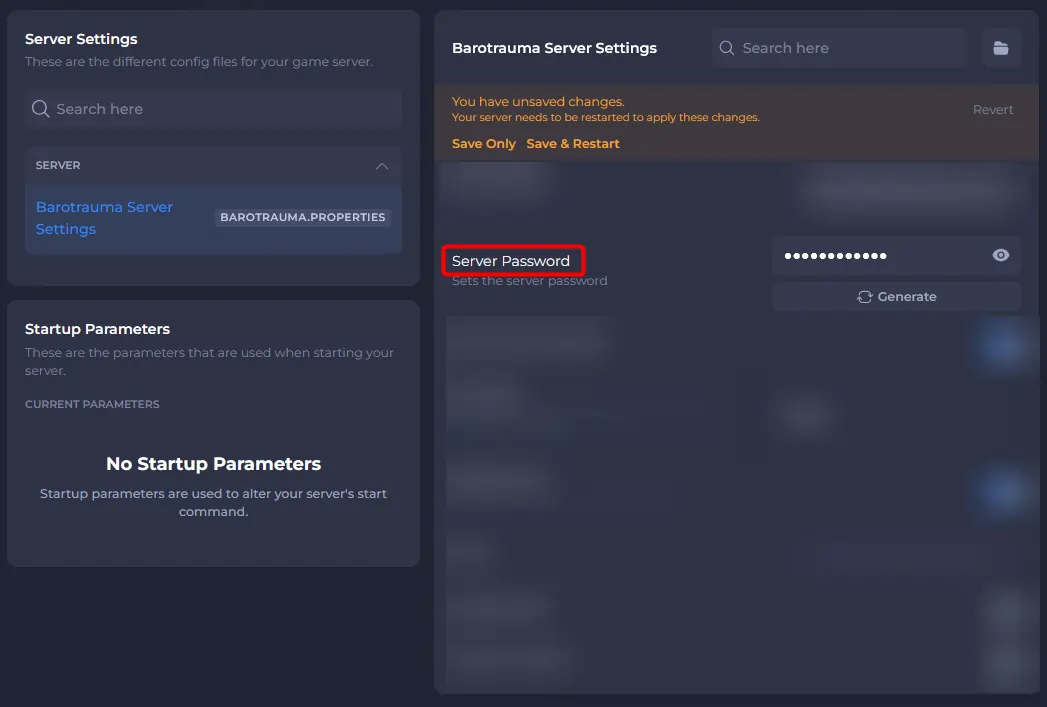Click 'Sets the server password' description

pos(530,281)
